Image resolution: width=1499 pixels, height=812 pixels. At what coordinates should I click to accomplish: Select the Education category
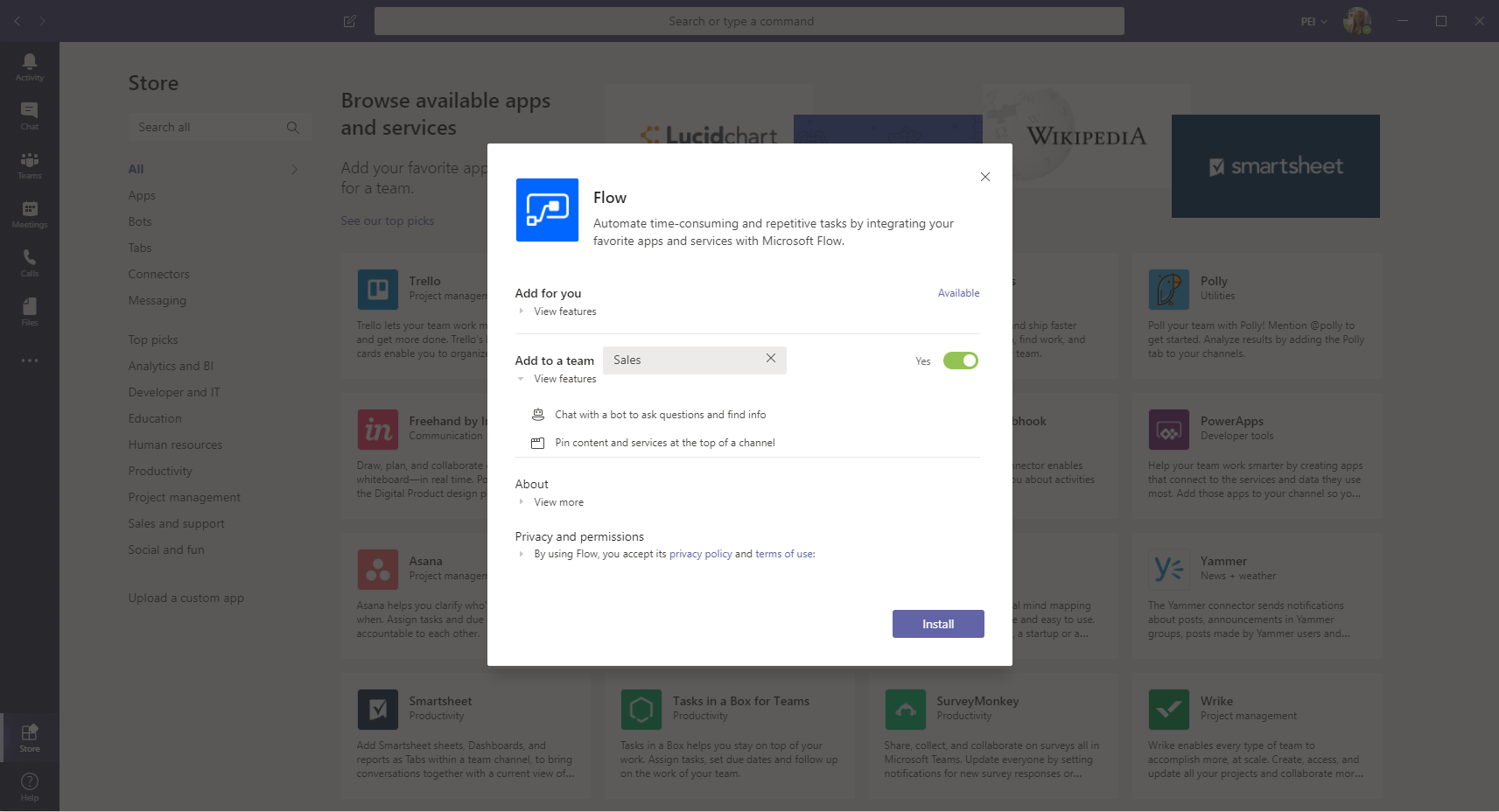(x=155, y=419)
